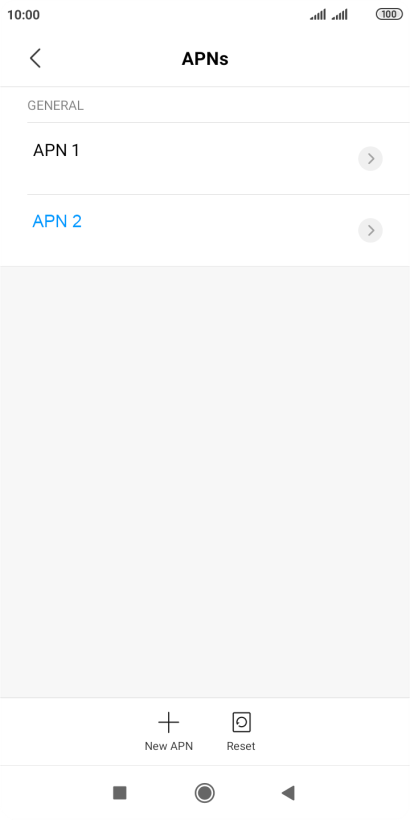Go back using the header arrow
Screen dimensions: 410x820
[x=35, y=58]
